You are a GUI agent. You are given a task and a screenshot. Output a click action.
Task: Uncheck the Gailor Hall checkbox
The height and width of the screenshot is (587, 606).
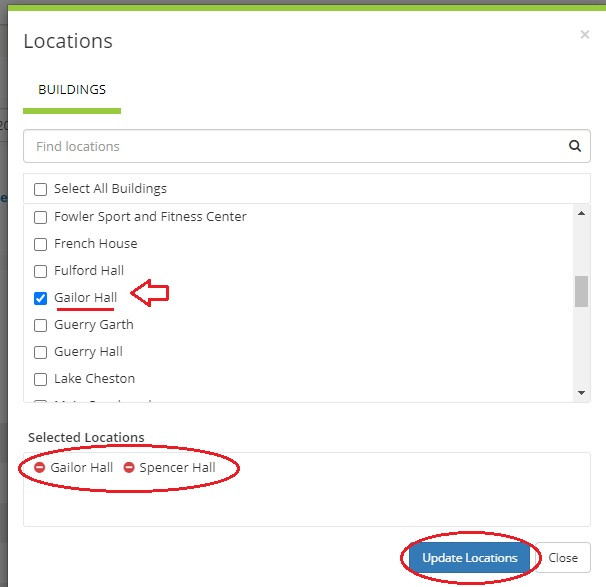pos(41,298)
